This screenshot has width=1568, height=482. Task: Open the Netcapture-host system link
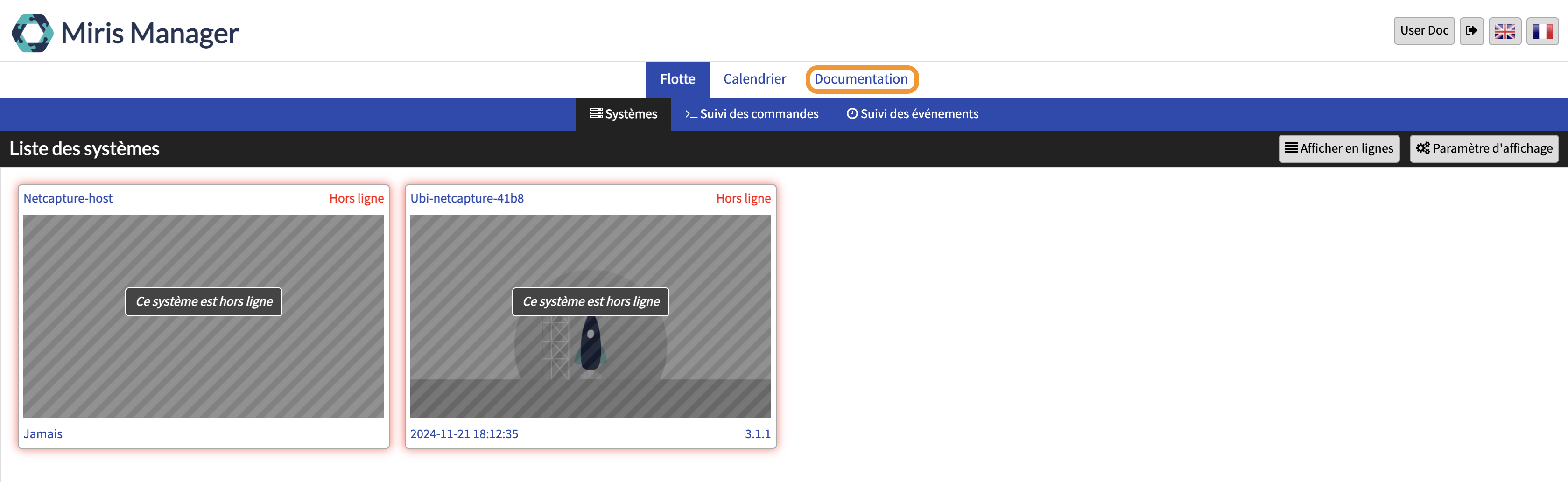click(x=68, y=198)
